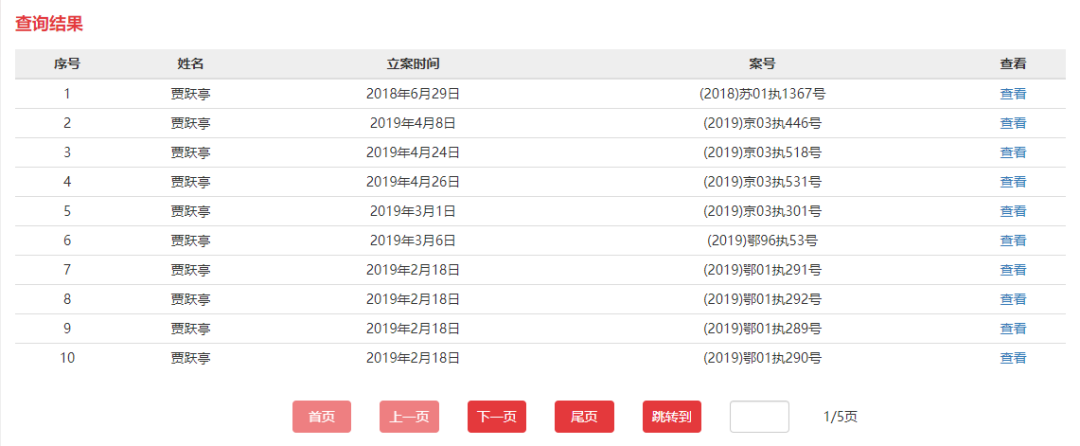Image resolution: width=1080 pixels, height=446 pixels.
Task: Open 查看 link for case (2019)鄂01执289号
Action: click(x=1013, y=328)
